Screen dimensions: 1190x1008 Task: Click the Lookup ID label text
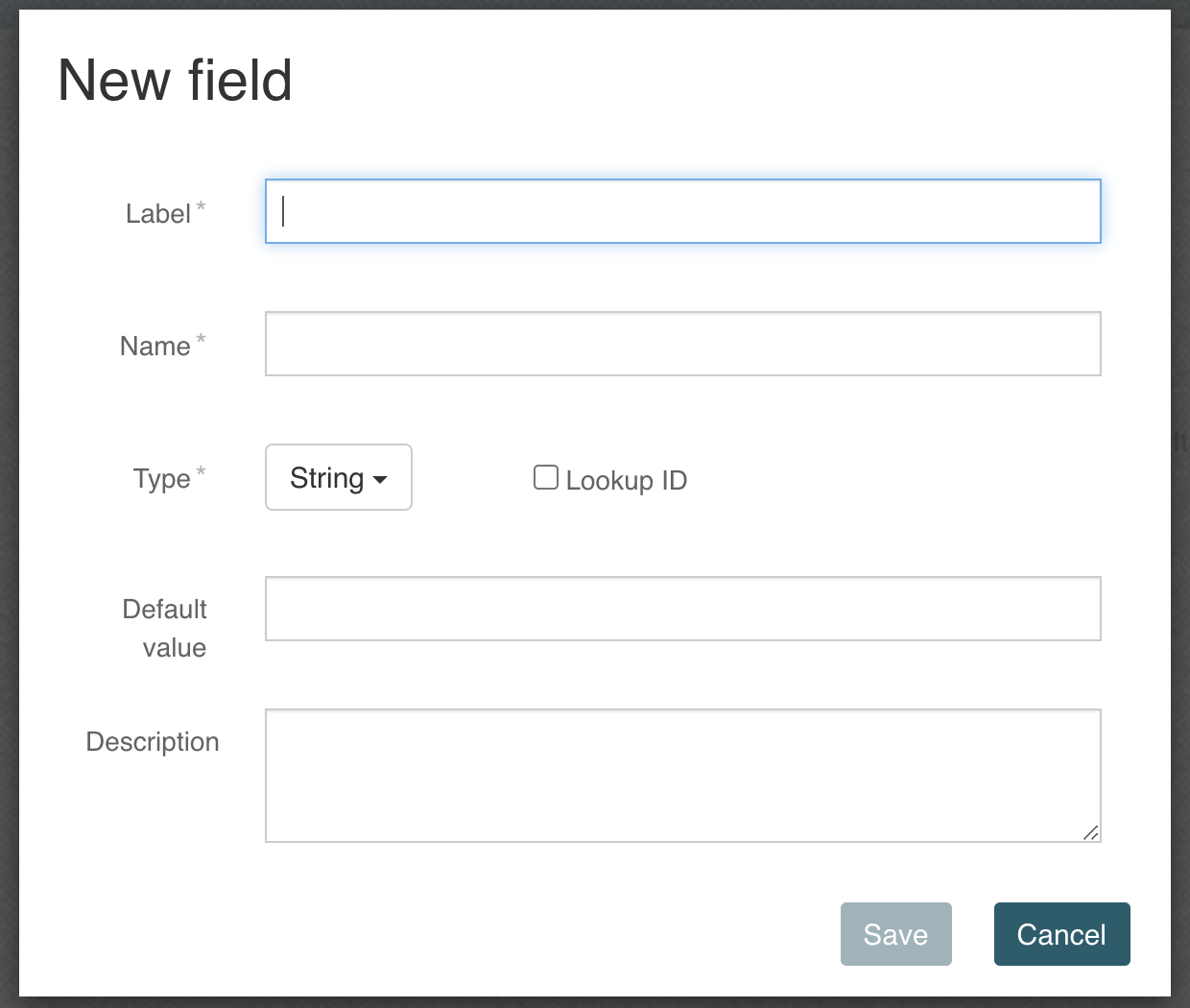point(626,480)
